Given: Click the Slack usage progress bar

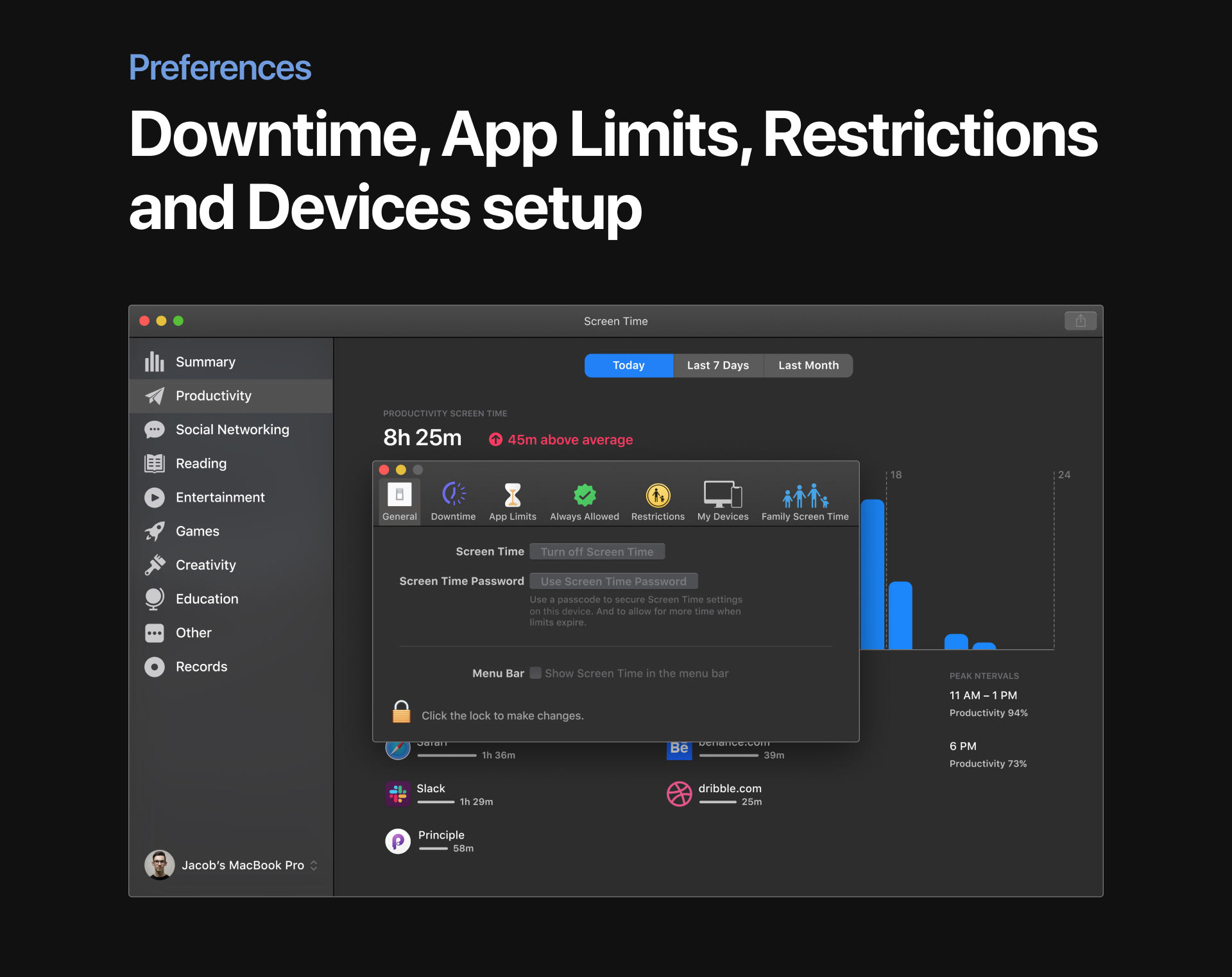Looking at the screenshot, I should click(436, 802).
